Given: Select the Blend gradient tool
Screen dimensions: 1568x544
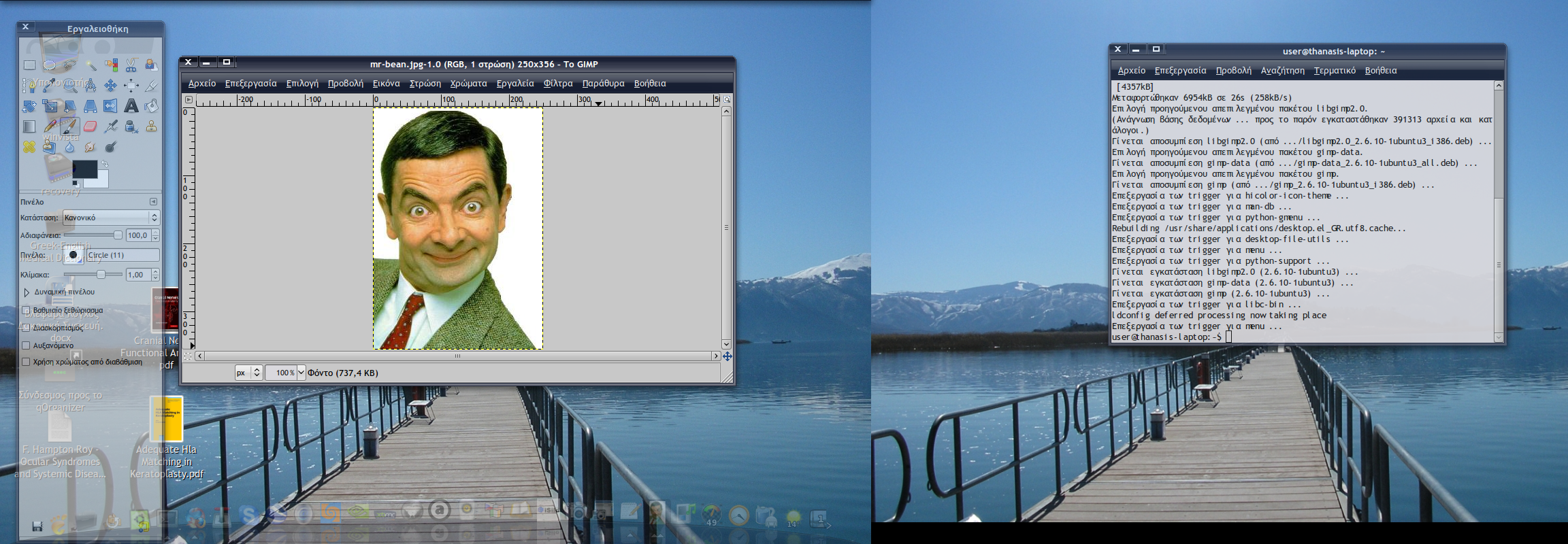Looking at the screenshot, I should pyautogui.click(x=29, y=126).
